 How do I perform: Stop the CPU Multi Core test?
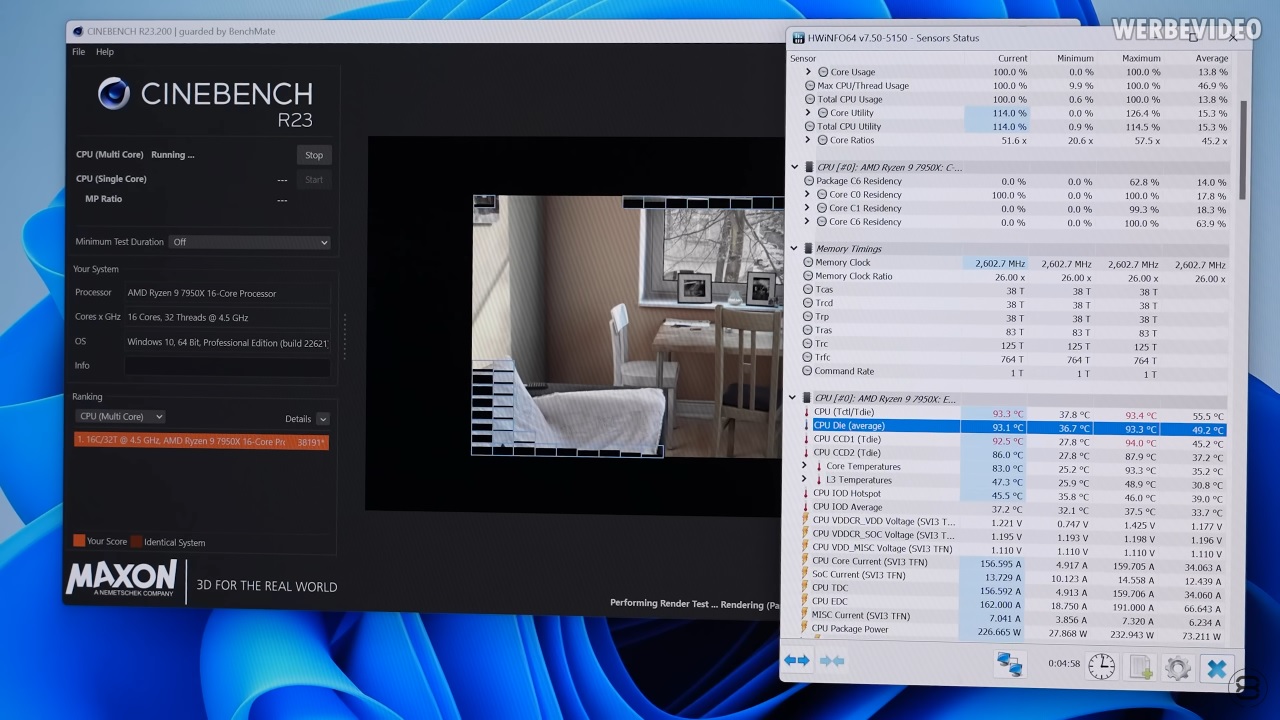click(x=314, y=155)
